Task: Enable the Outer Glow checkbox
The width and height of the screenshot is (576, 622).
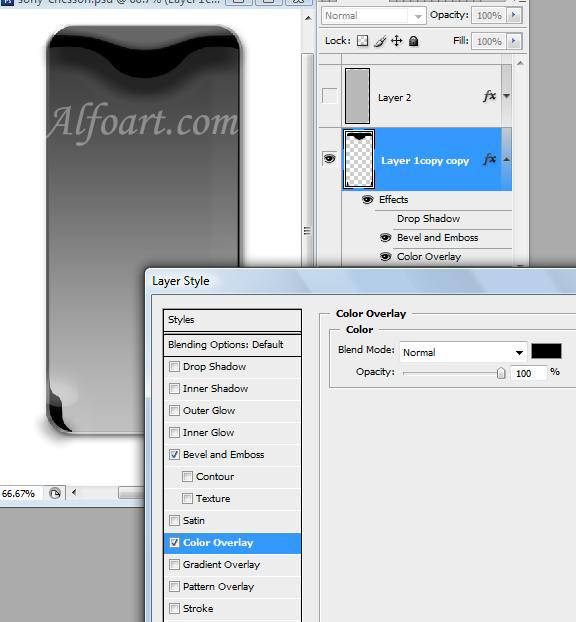Action: (x=174, y=410)
